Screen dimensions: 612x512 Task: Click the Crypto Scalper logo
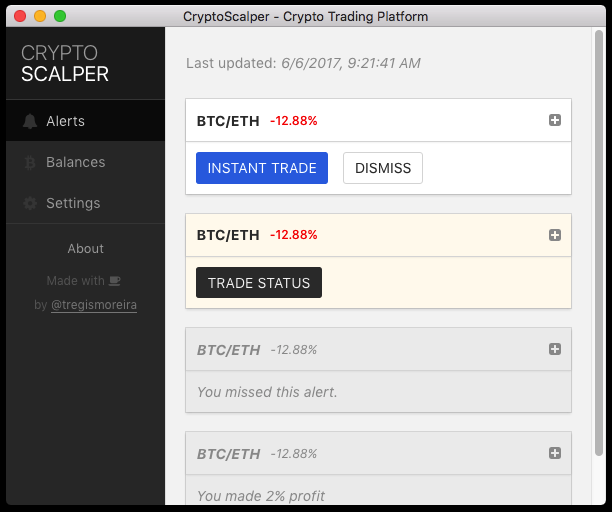tap(65, 63)
